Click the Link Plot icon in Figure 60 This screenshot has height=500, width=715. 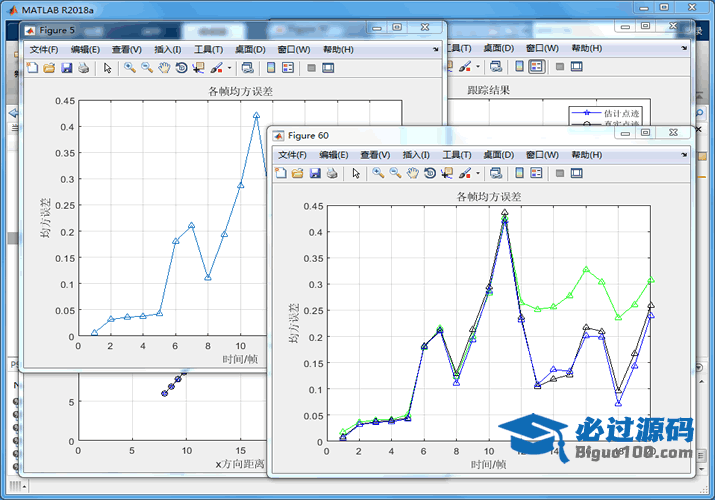coord(495,173)
